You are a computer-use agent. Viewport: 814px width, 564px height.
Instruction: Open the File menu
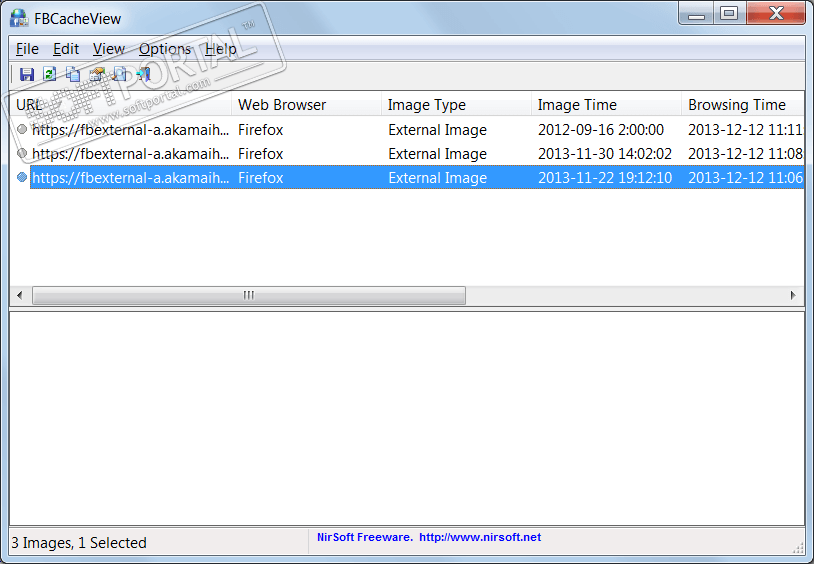(27, 49)
